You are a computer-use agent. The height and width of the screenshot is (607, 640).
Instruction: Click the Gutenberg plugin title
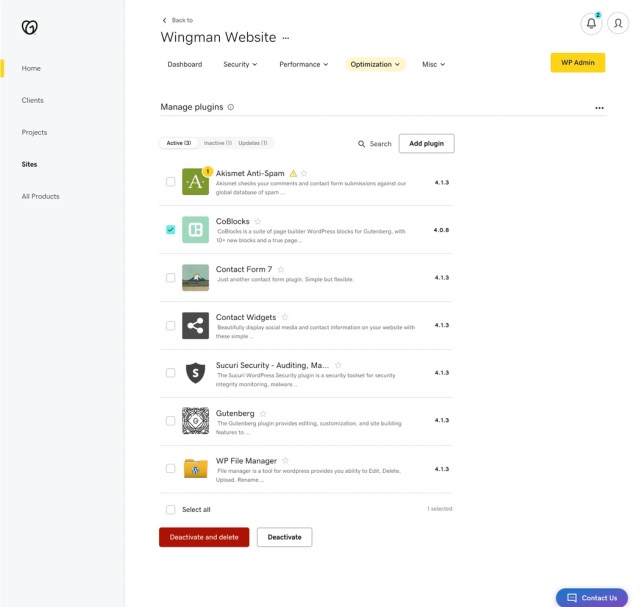pyautogui.click(x=235, y=414)
